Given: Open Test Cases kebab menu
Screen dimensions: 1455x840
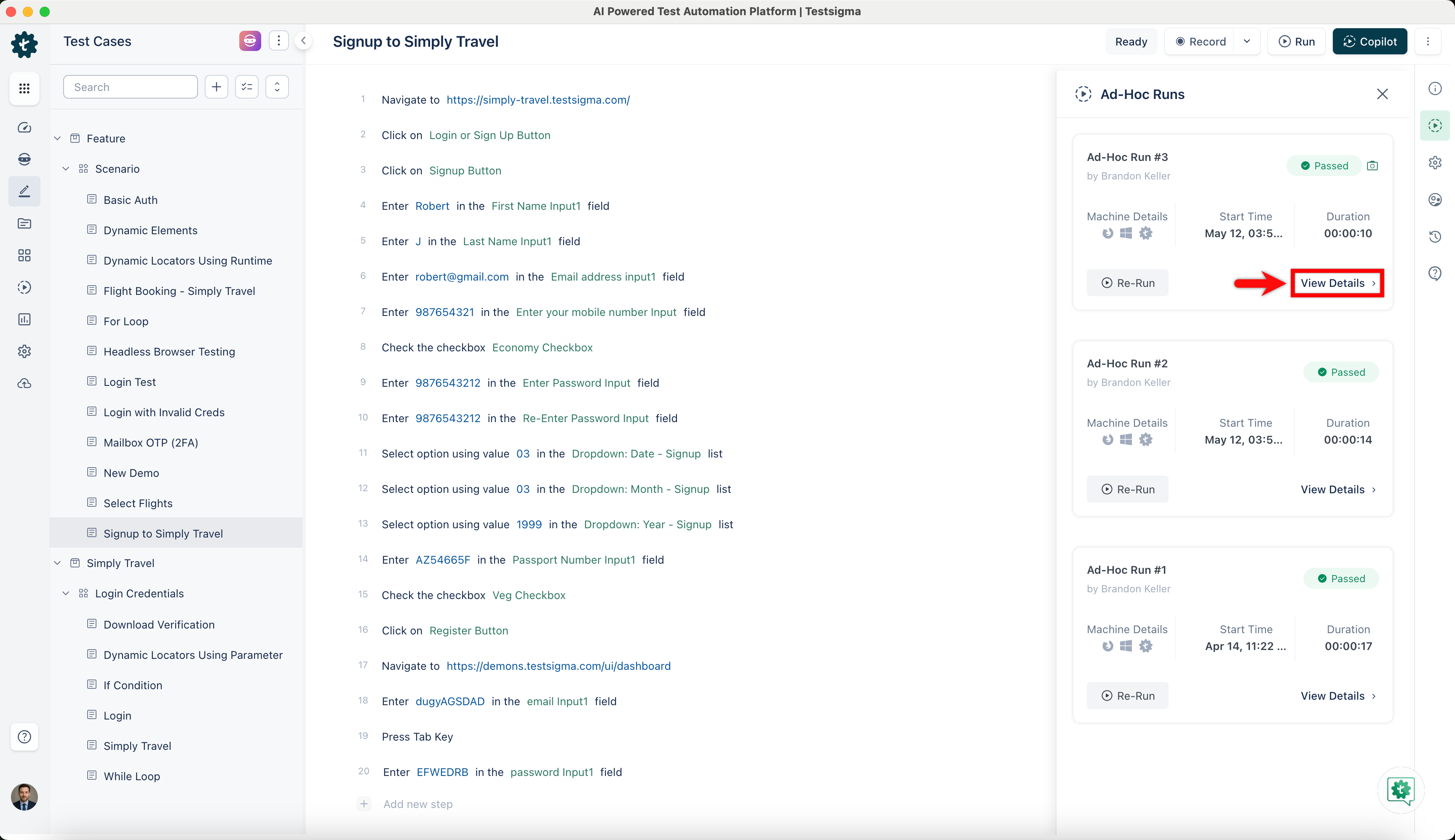Looking at the screenshot, I should coord(278,41).
